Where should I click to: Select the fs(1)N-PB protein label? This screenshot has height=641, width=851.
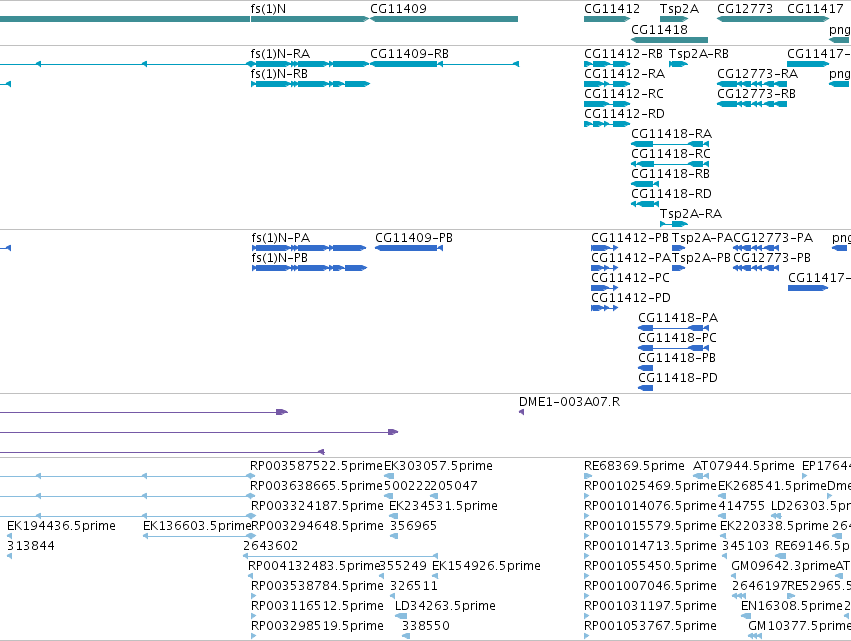point(280,257)
